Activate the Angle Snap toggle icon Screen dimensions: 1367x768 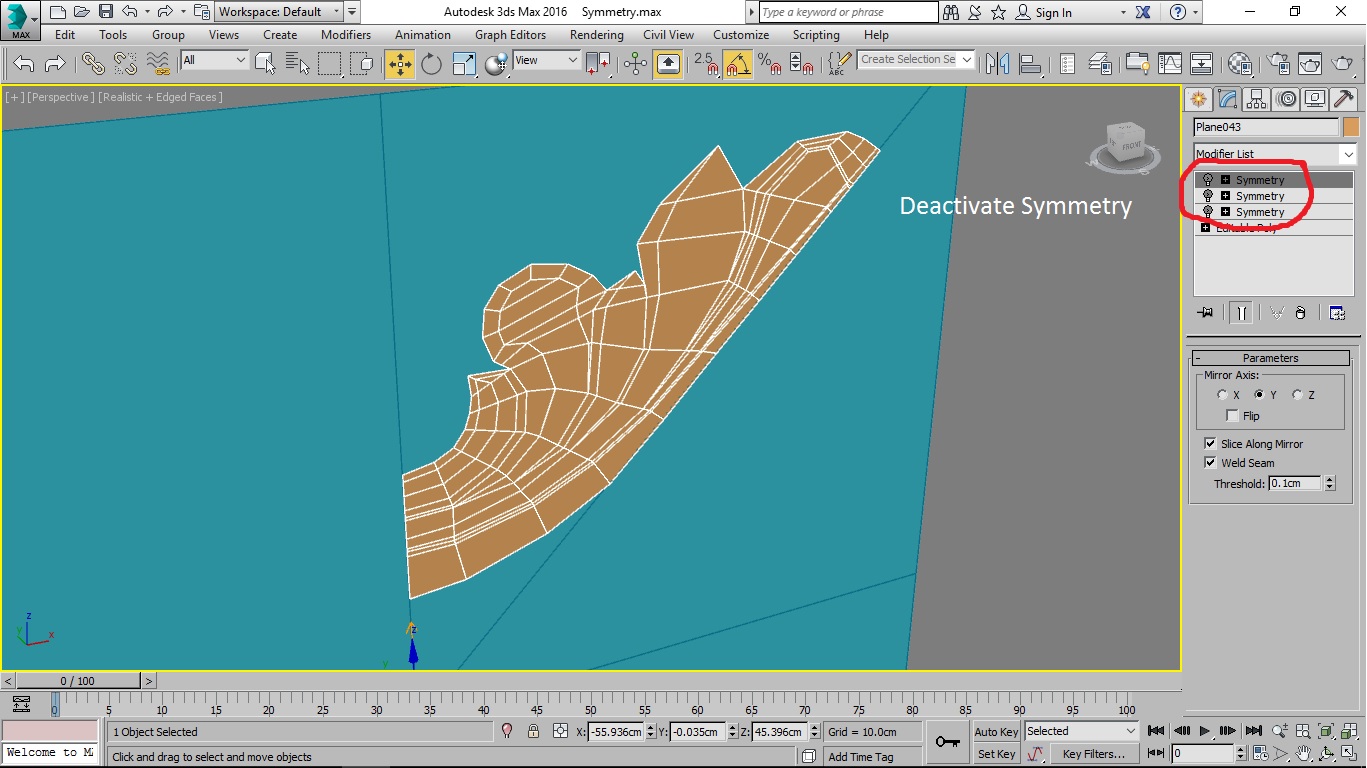click(738, 65)
